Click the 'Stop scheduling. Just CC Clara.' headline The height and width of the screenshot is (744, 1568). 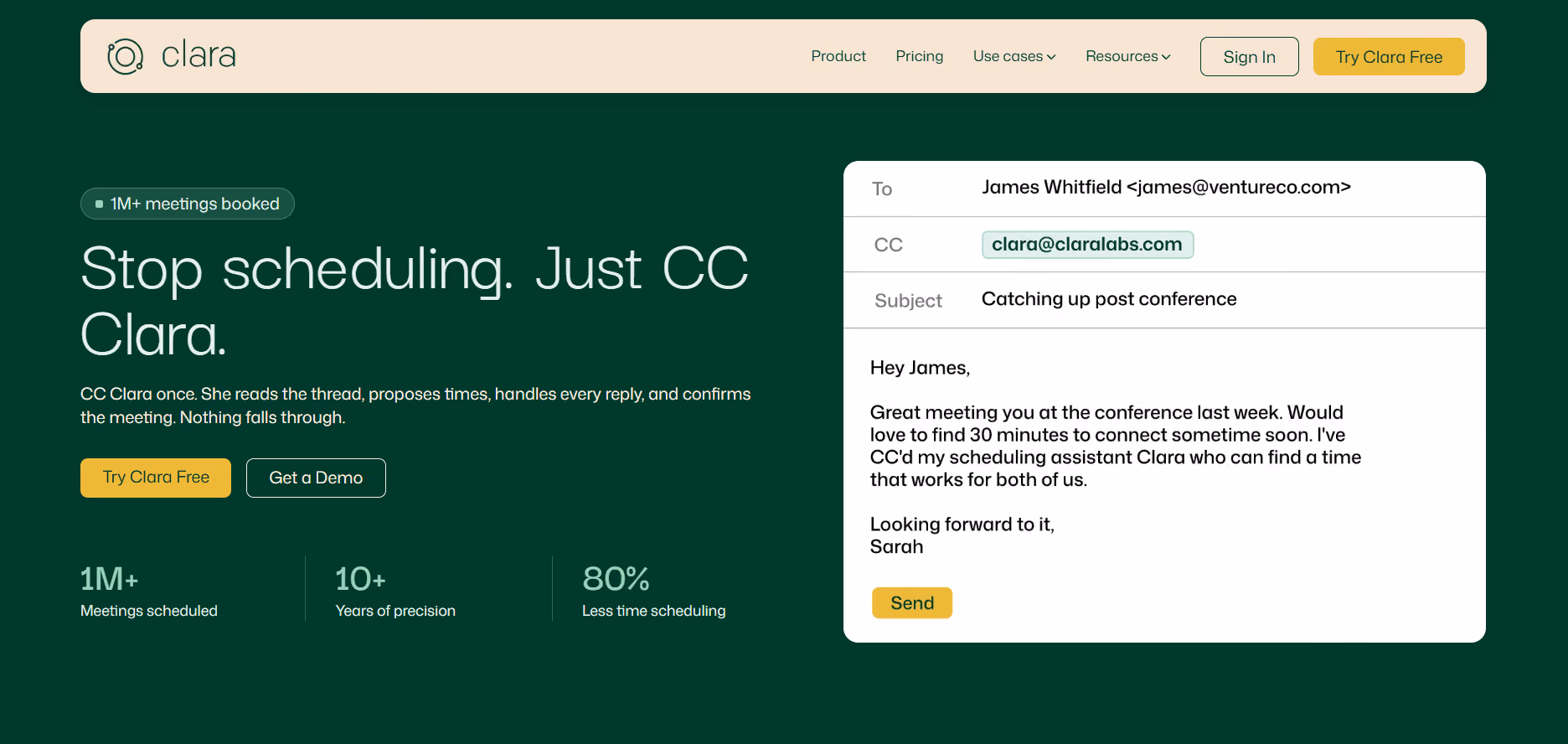(415, 302)
